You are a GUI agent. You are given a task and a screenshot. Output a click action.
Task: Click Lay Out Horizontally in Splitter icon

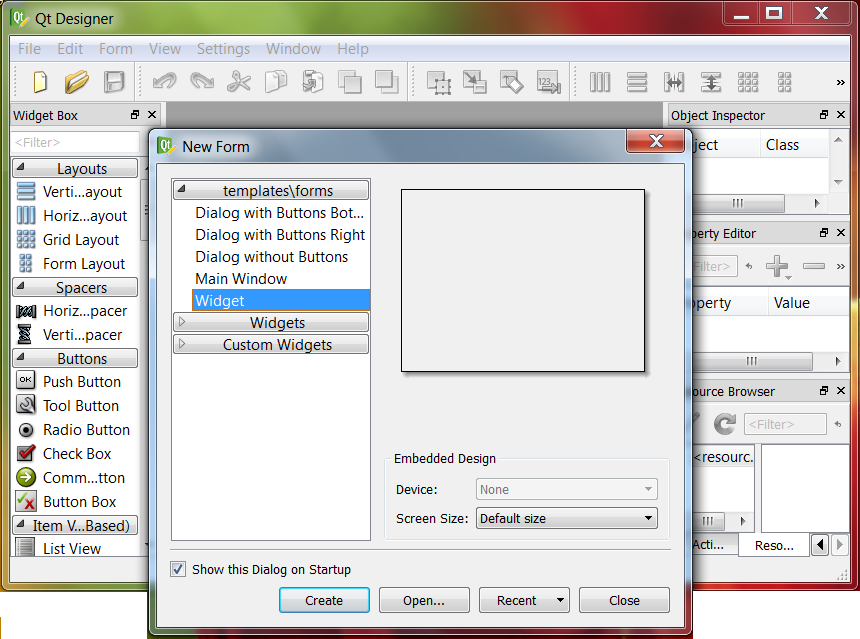coord(674,82)
